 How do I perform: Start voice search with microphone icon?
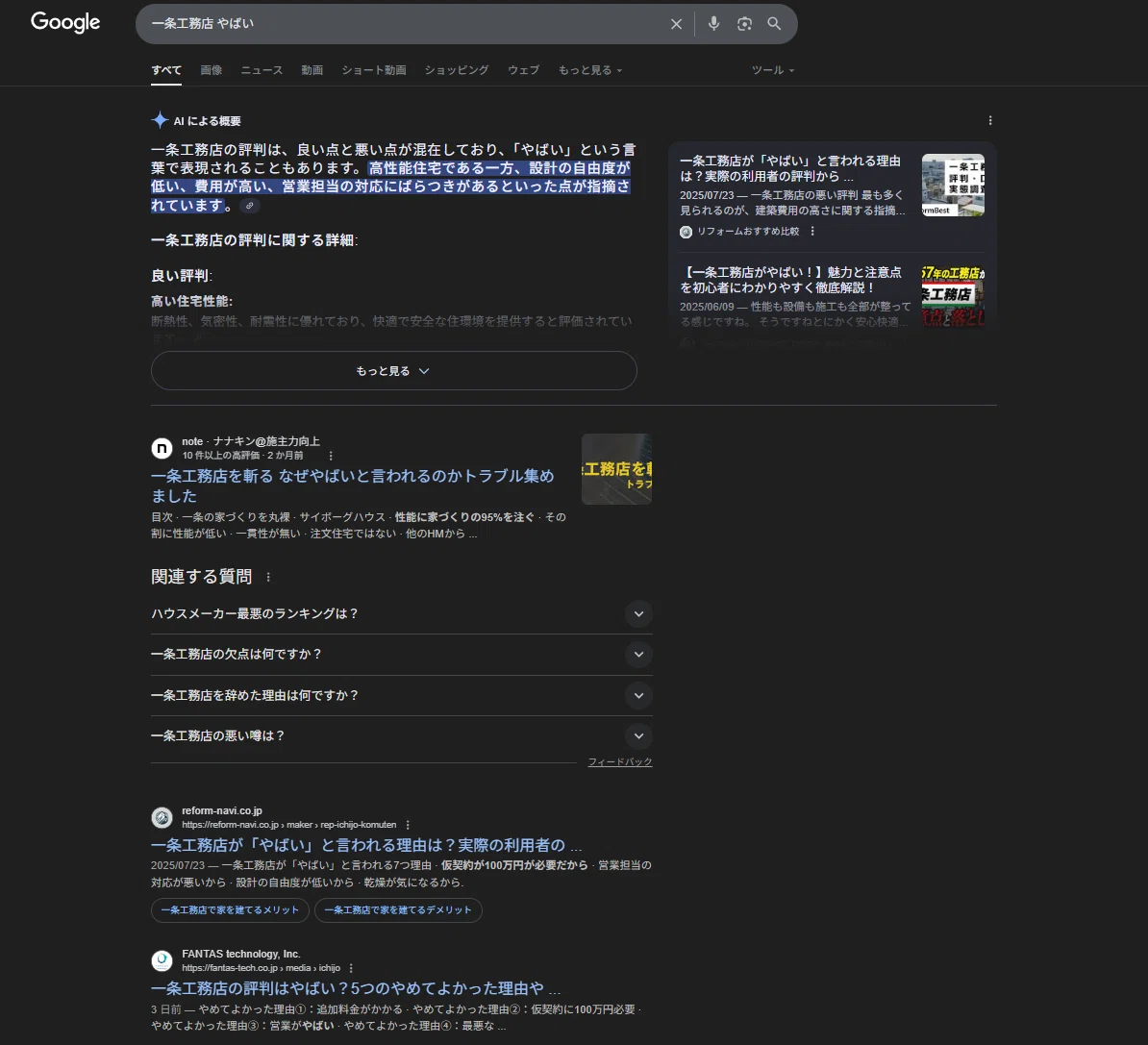pos(713,24)
